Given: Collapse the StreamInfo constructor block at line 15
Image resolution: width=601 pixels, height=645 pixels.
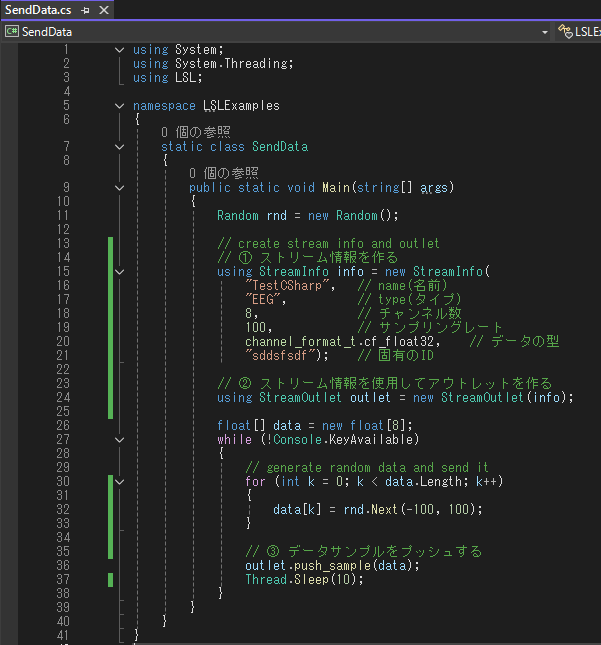Looking at the screenshot, I should (x=119, y=272).
